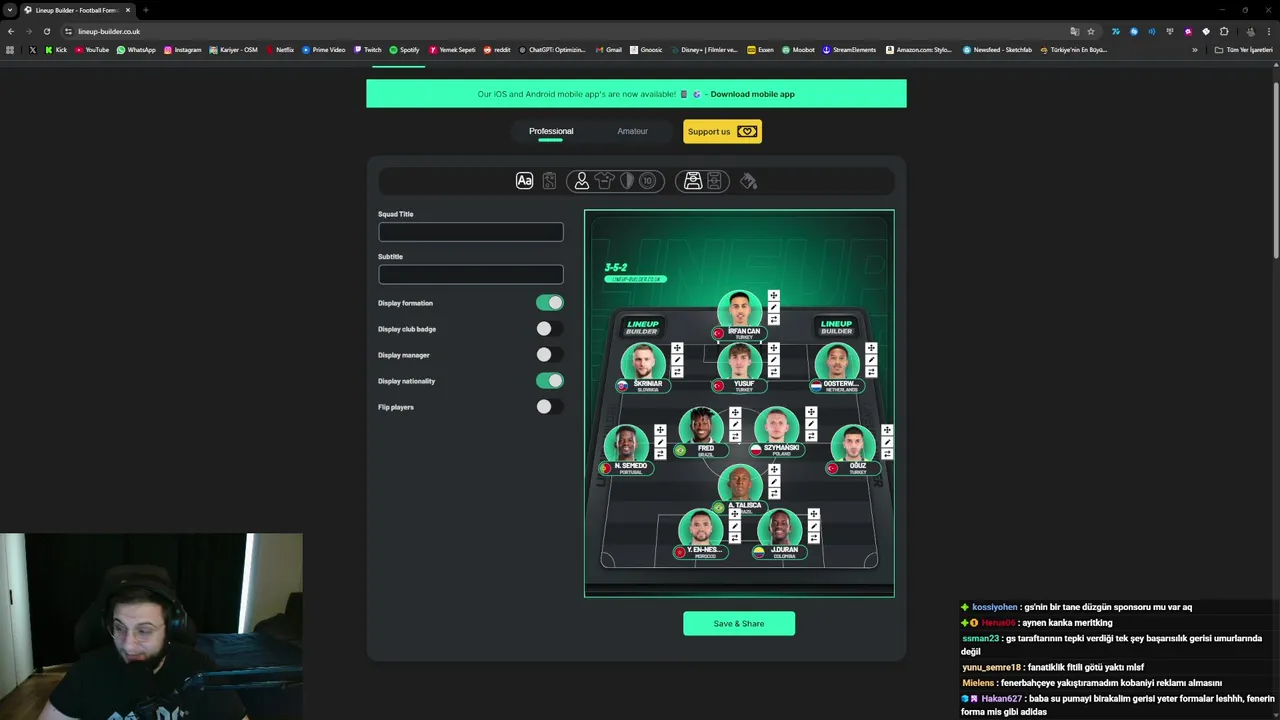The image size is (1280, 720).
Task: Open the browser extensions puzzle icon
Action: tap(1224, 31)
